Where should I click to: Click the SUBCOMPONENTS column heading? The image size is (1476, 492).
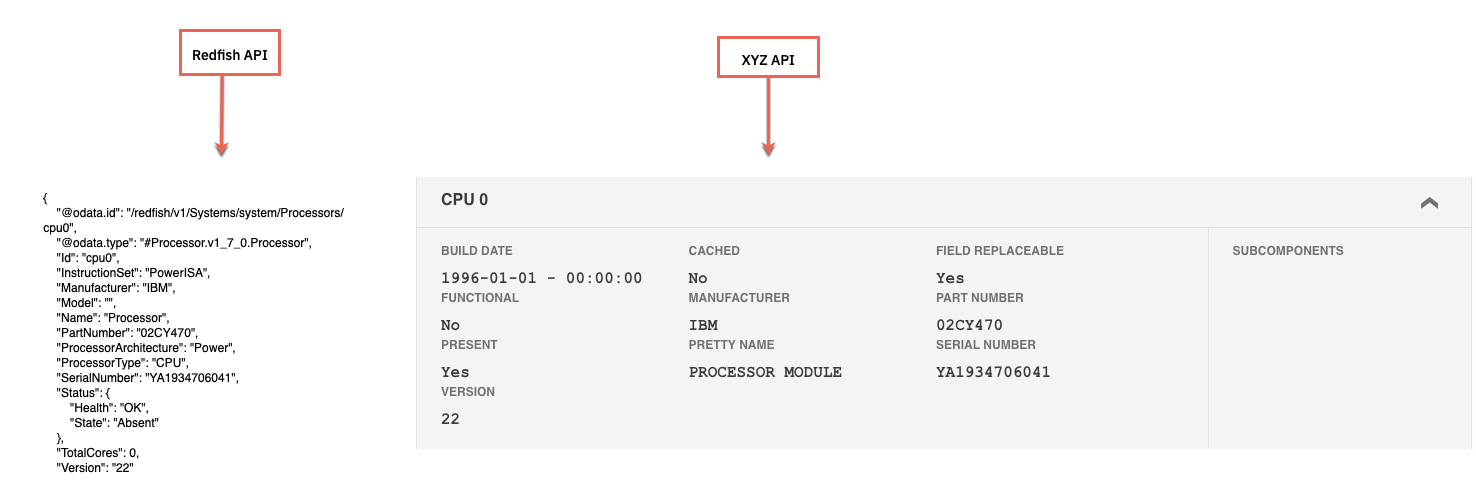point(1288,251)
